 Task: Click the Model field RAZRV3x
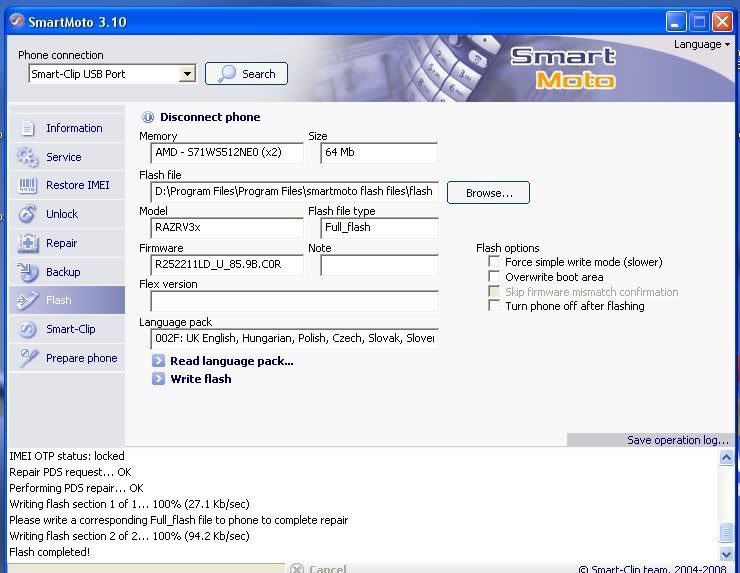[227, 228]
